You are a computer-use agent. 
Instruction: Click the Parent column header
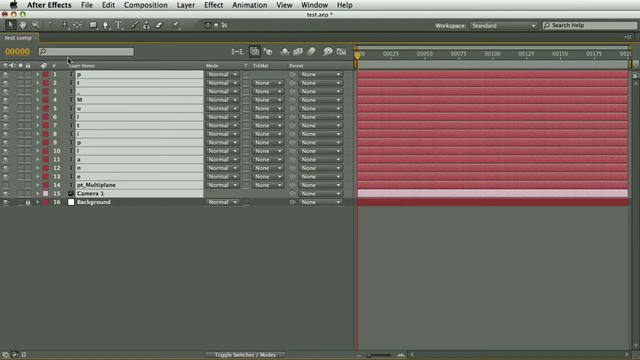tap(296, 65)
